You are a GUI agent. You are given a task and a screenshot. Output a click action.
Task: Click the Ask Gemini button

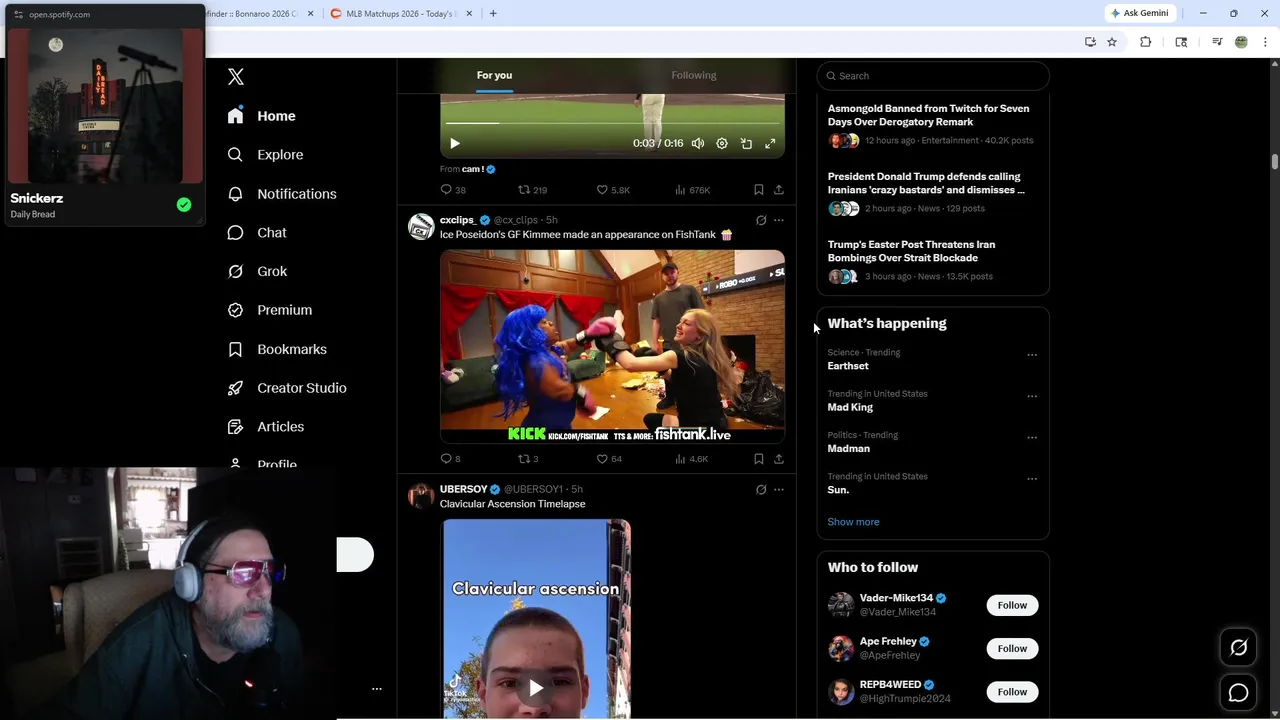point(1140,13)
